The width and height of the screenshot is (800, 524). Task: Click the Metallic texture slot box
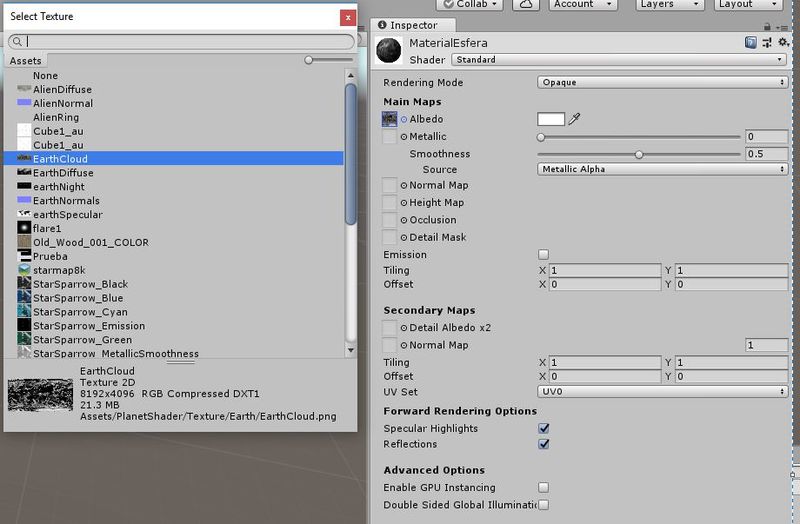(x=389, y=136)
